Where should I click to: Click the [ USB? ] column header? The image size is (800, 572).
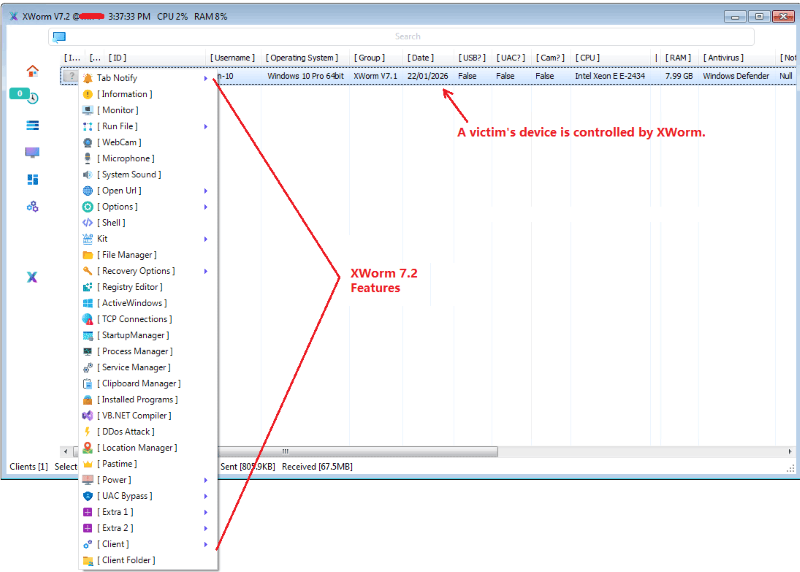tap(472, 58)
